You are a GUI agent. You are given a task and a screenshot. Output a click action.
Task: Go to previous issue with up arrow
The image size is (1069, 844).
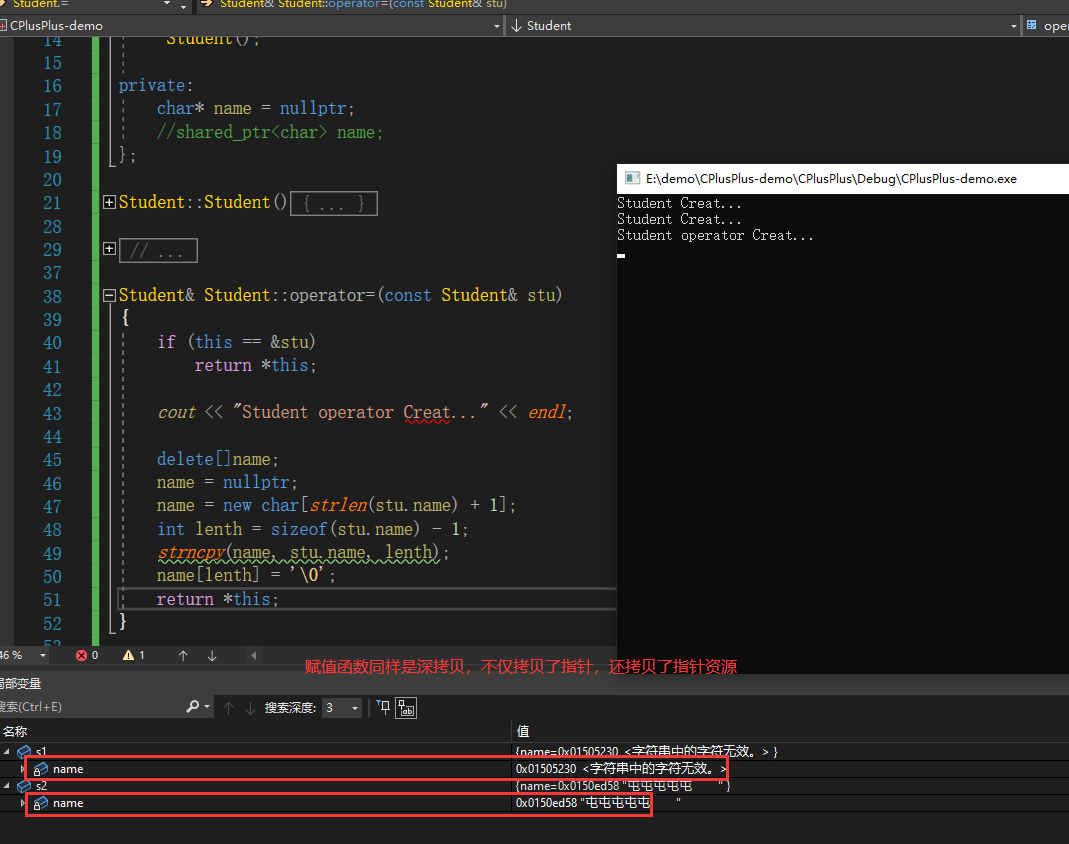click(x=183, y=655)
